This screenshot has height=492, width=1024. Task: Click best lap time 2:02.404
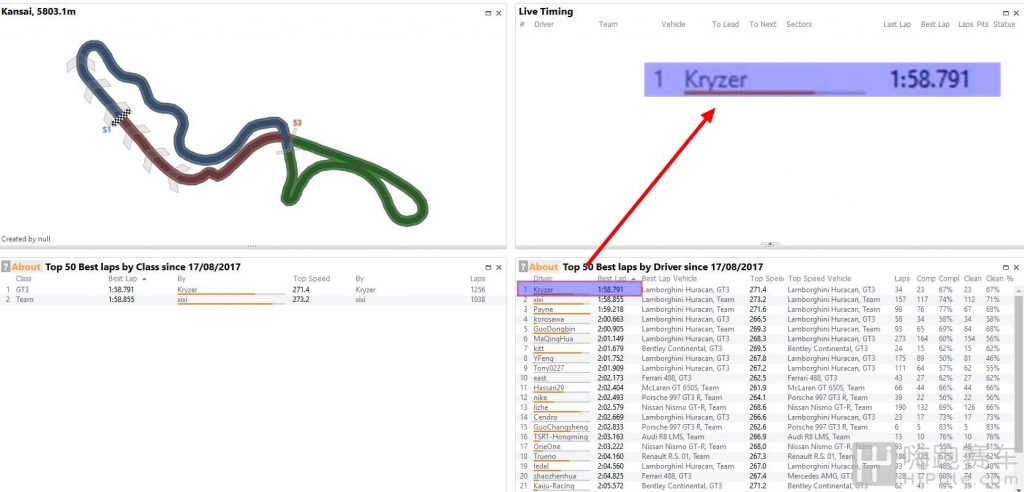(x=610, y=387)
